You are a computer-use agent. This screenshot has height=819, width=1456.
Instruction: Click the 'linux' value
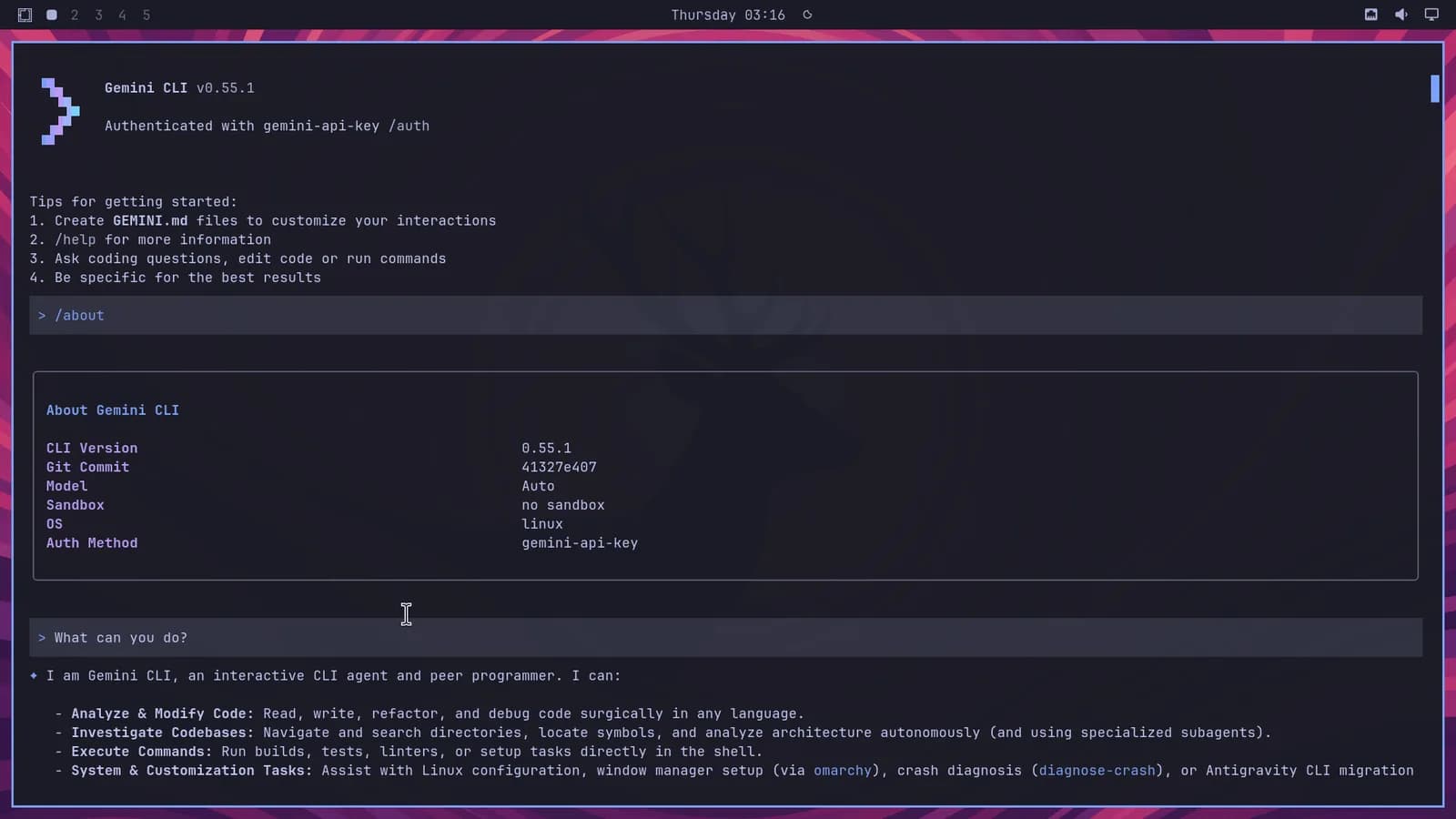click(x=542, y=524)
